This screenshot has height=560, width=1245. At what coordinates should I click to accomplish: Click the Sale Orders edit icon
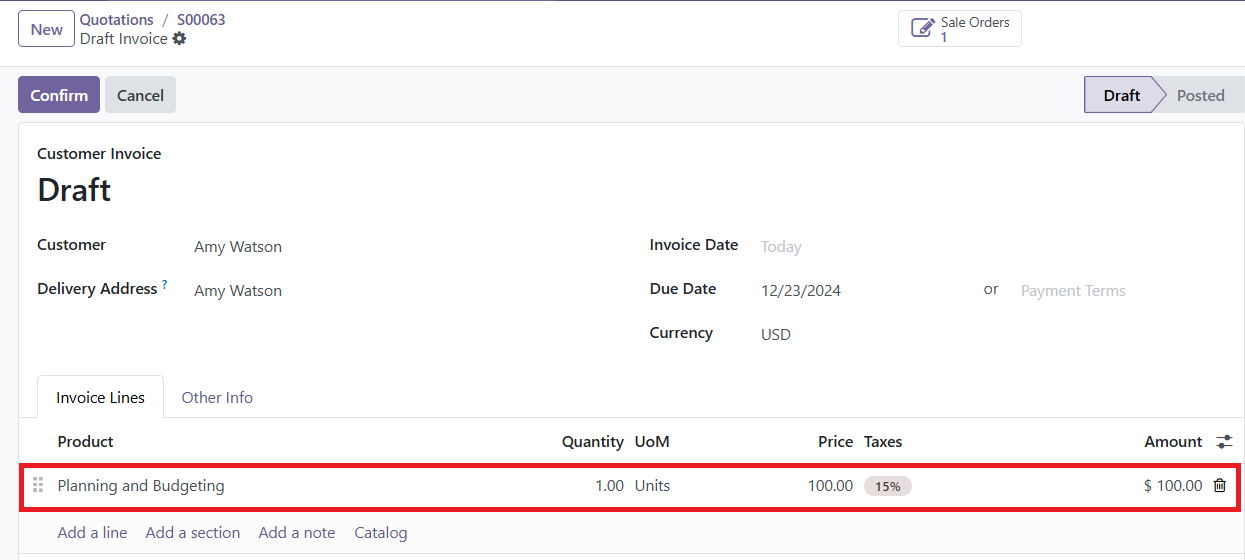click(x=922, y=29)
